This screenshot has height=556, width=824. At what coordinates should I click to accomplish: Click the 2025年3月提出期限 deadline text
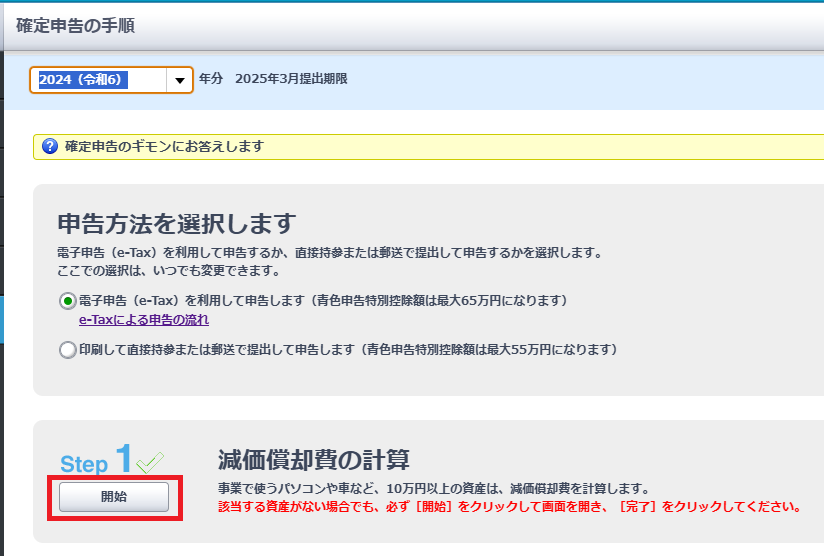point(291,79)
